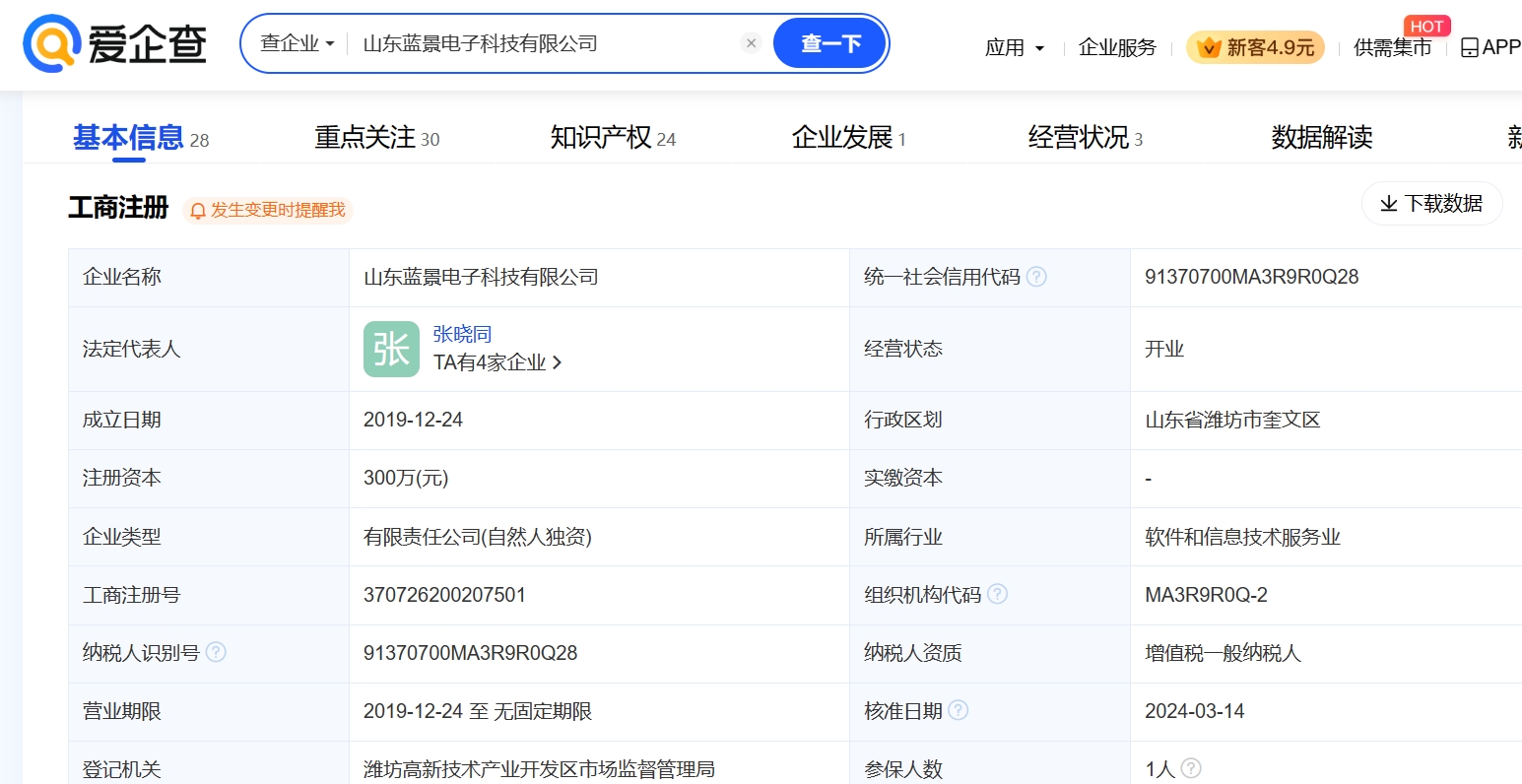Open the help icon beside 1人 insured count

pos(1191,768)
